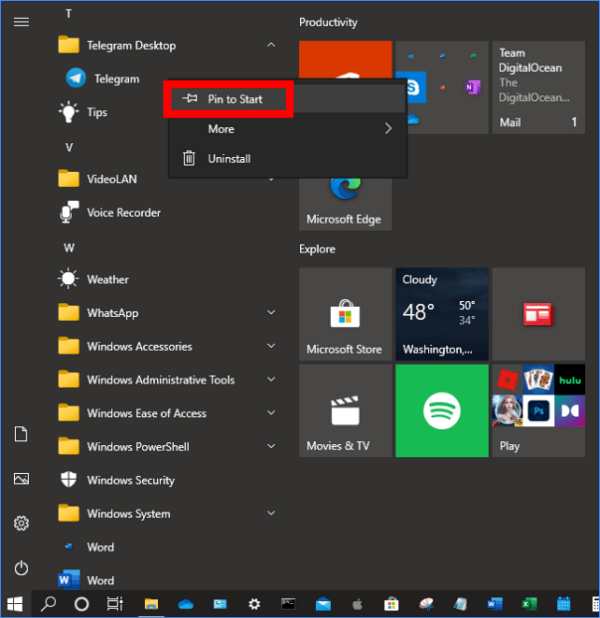This screenshot has height=618, width=600.
Task: Click the Productivity group heading
Action: pos(328,22)
